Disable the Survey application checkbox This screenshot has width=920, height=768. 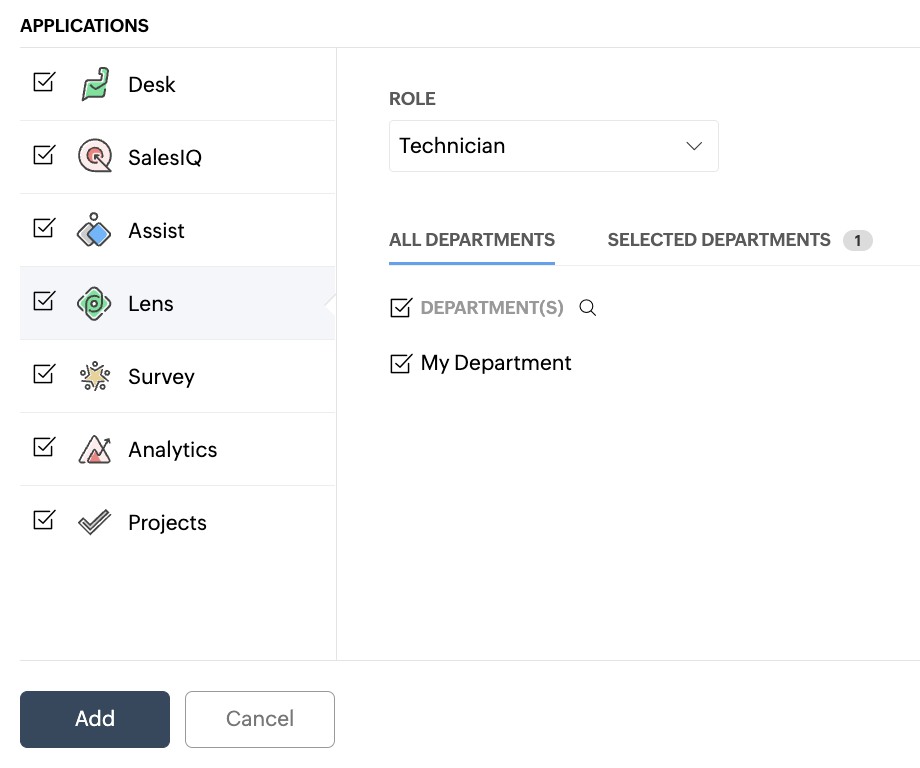[x=44, y=374]
